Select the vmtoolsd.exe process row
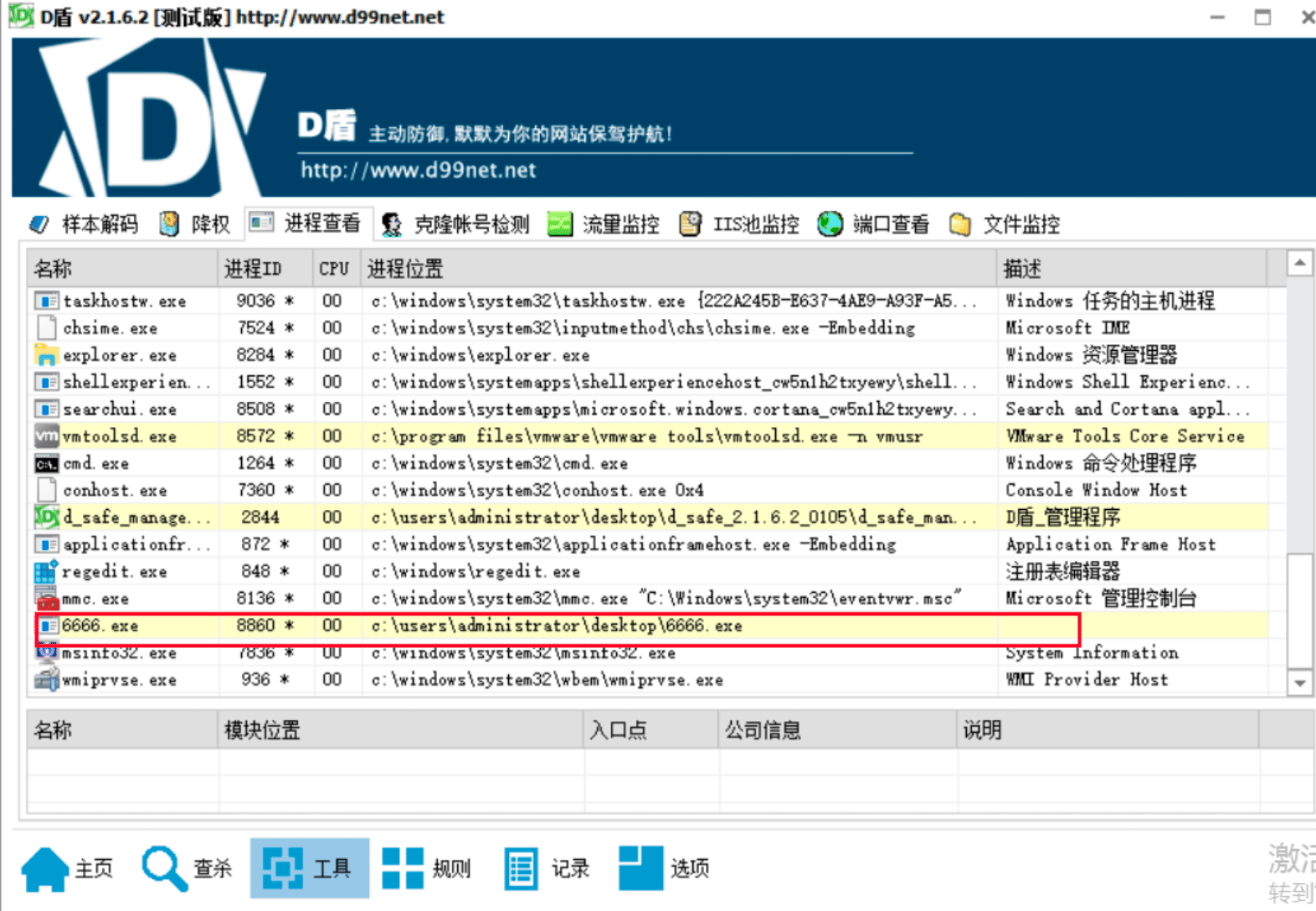The image size is (1316, 911). point(649,436)
